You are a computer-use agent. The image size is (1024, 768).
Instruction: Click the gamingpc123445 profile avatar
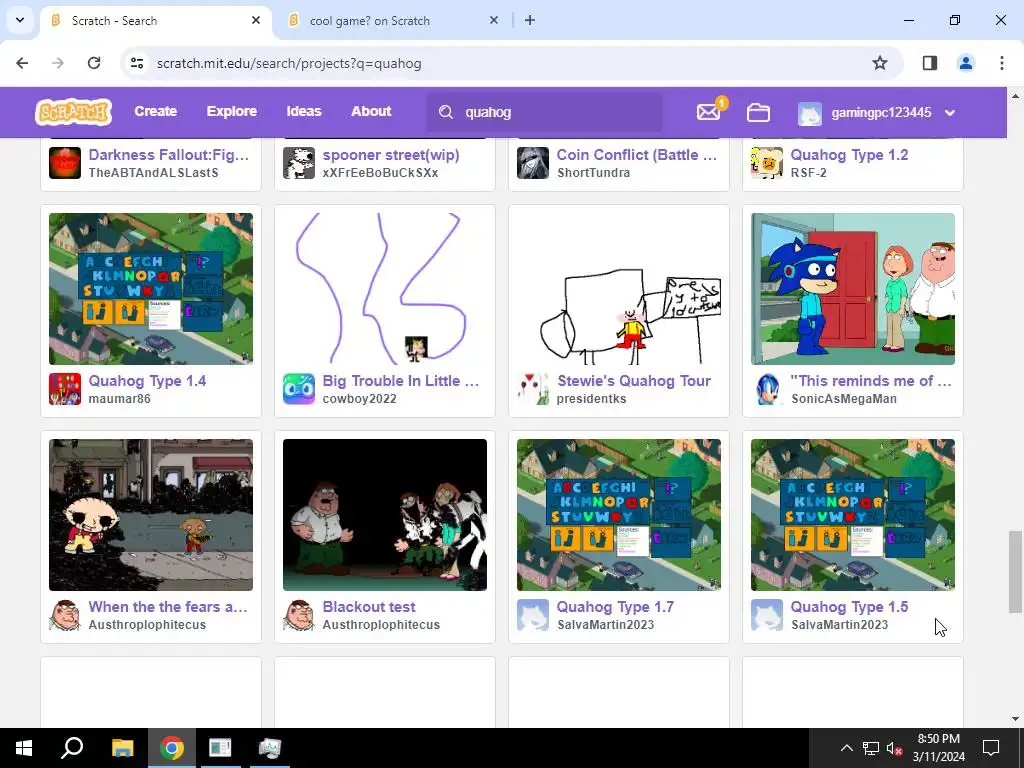coord(810,113)
